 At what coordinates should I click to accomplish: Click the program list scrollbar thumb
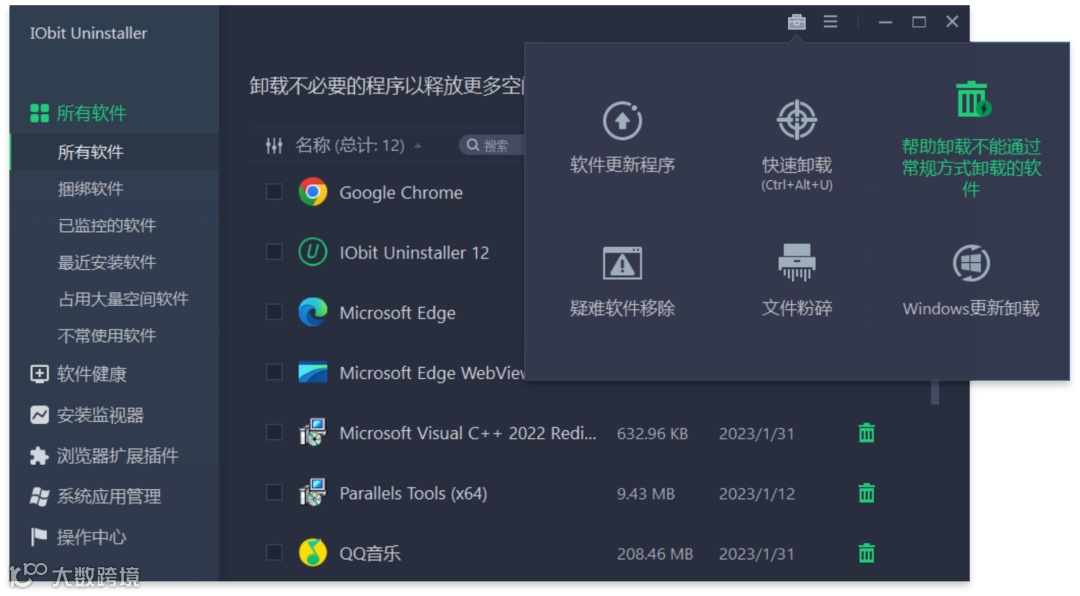coord(935,392)
